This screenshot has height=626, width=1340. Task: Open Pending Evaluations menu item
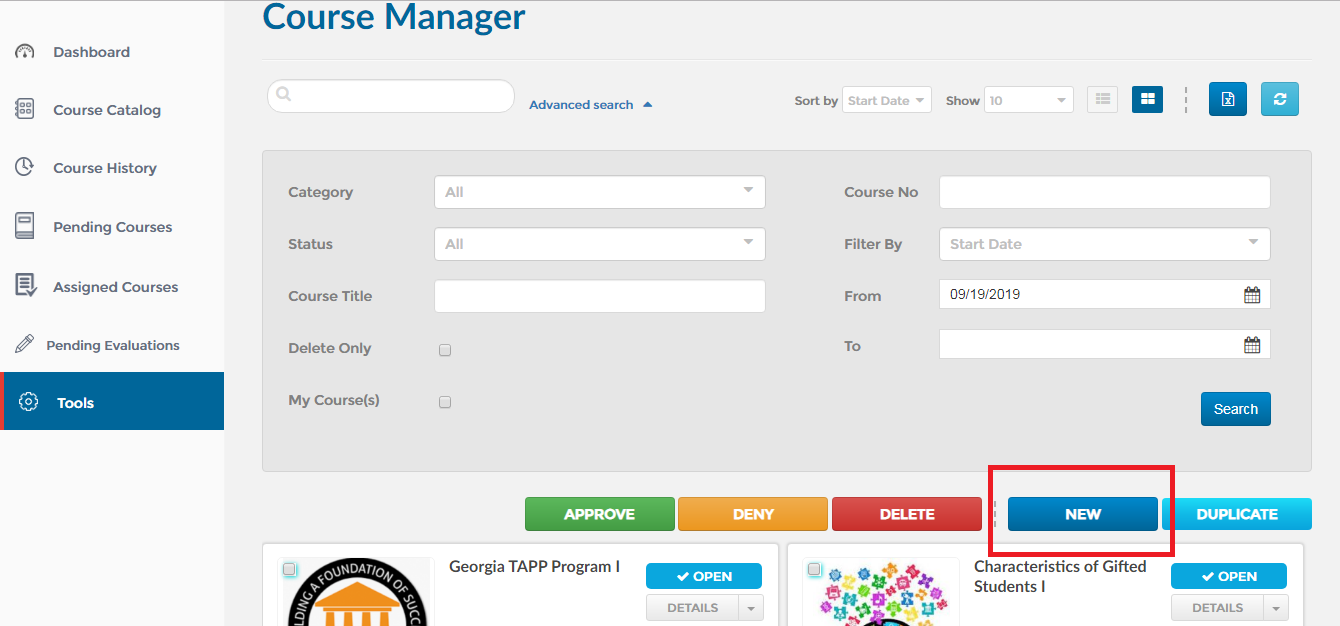pyautogui.click(x=112, y=345)
